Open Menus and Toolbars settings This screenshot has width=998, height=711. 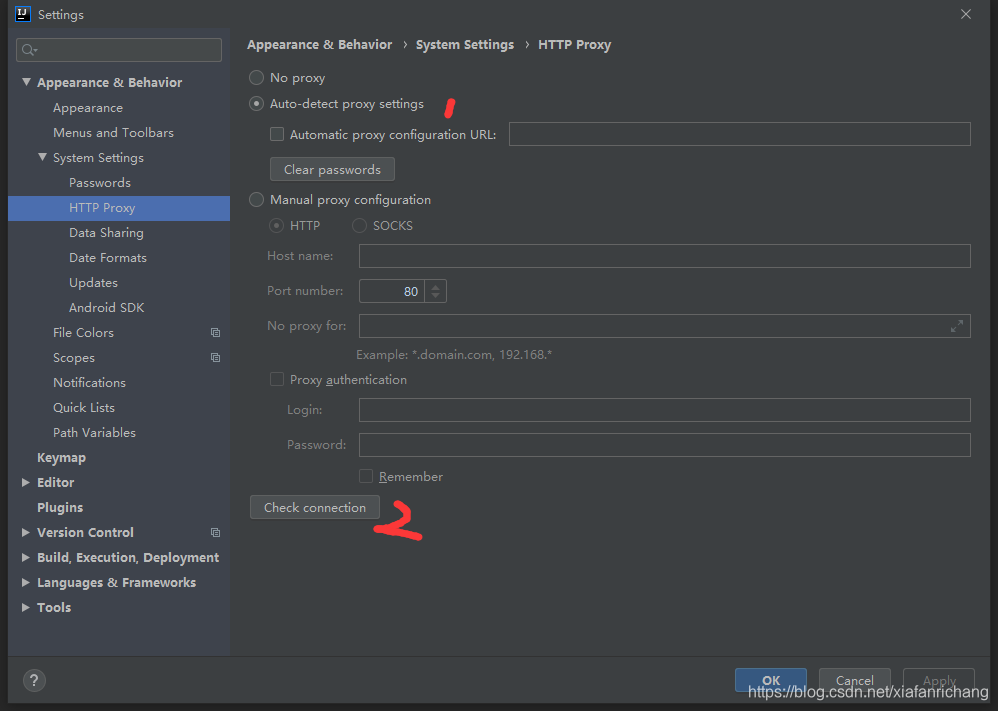click(x=113, y=132)
